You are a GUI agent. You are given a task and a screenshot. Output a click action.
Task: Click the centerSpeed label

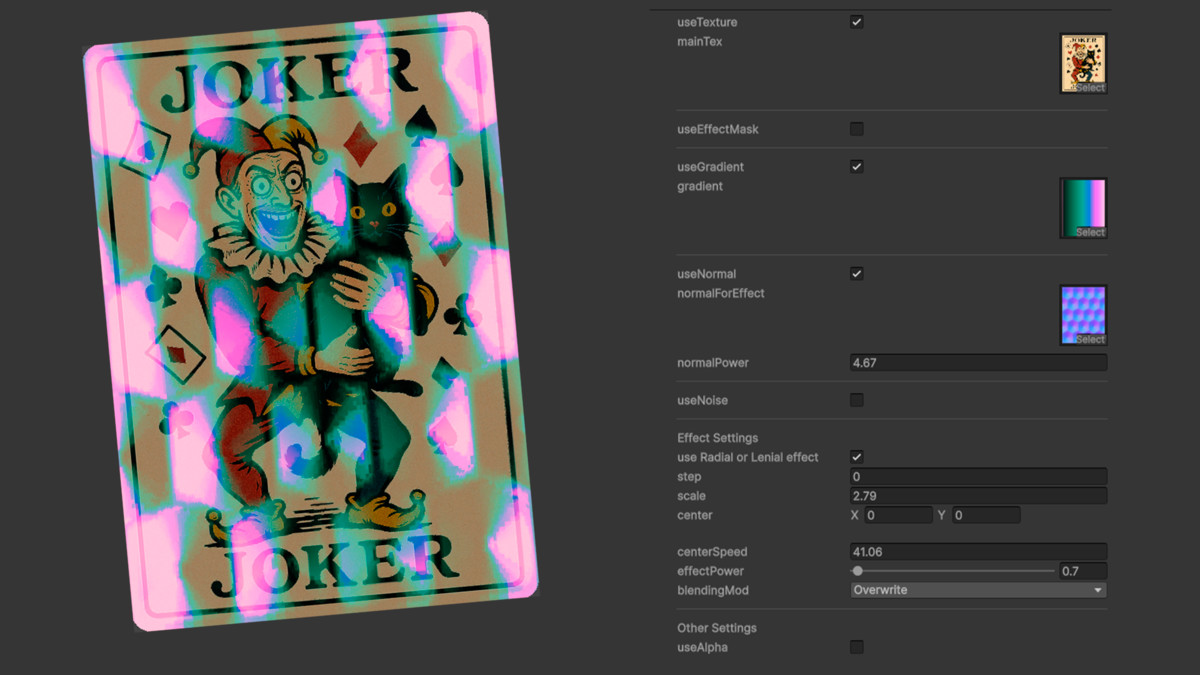(712, 552)
